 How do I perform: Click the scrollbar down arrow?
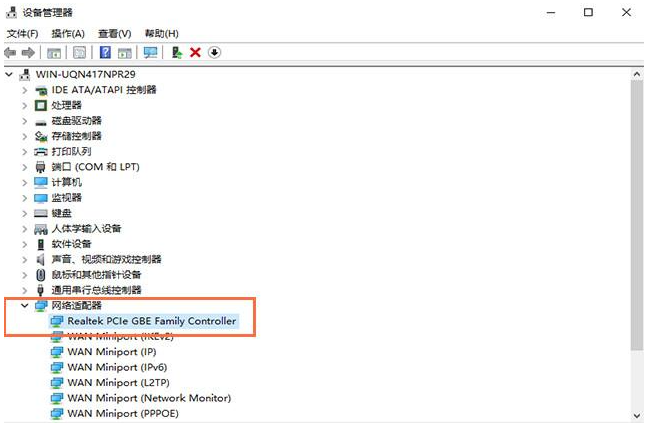637,416
